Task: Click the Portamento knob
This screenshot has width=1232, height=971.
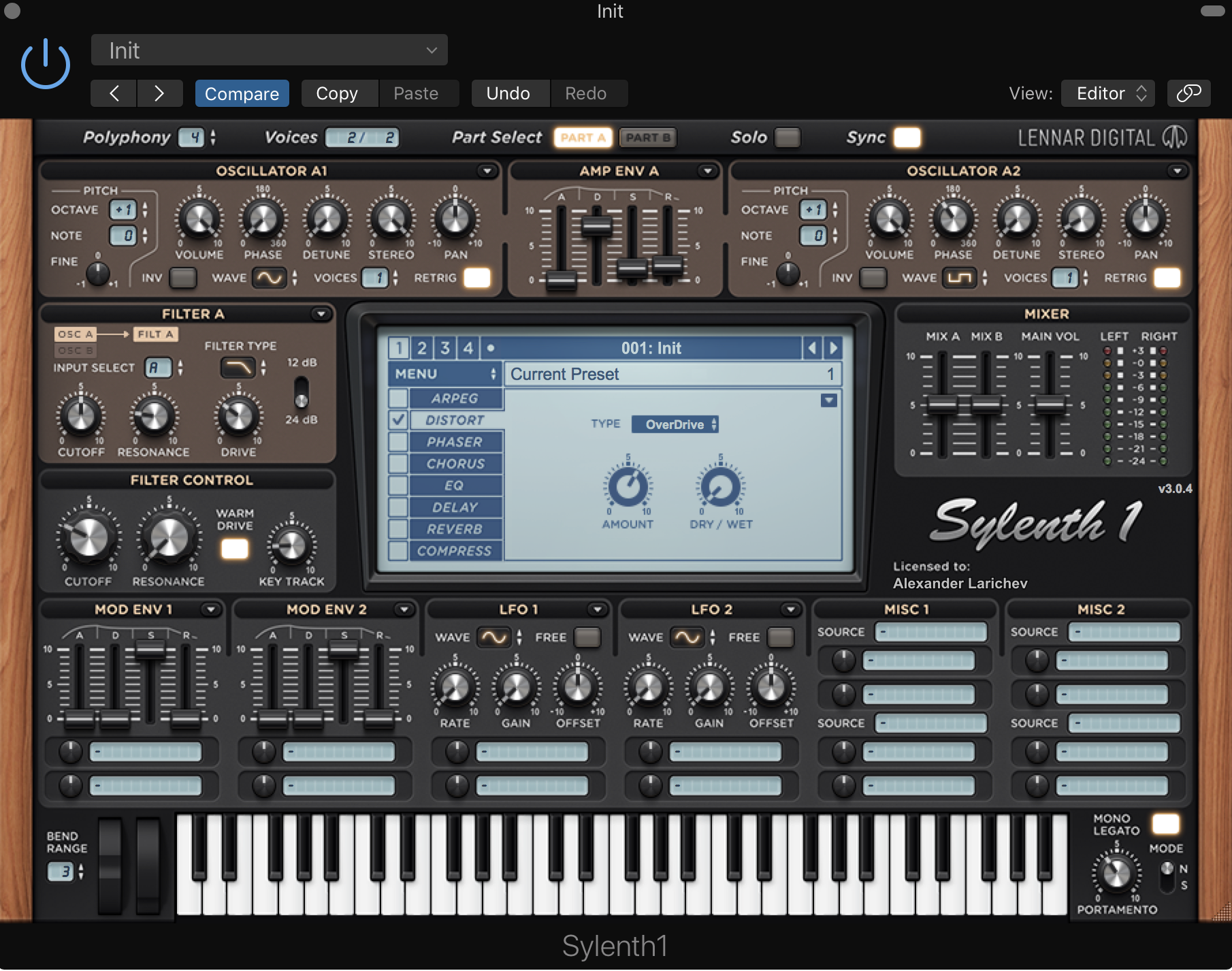Action: [x=1116, y=873]
